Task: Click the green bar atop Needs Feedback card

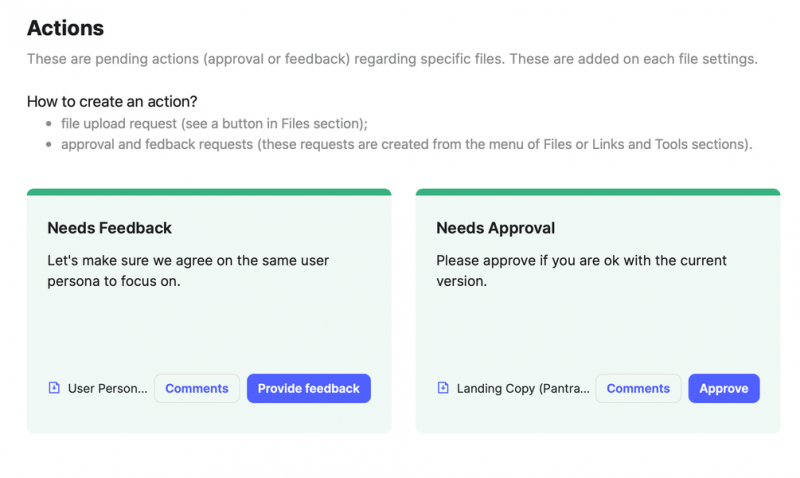Action: coord(209,192)
